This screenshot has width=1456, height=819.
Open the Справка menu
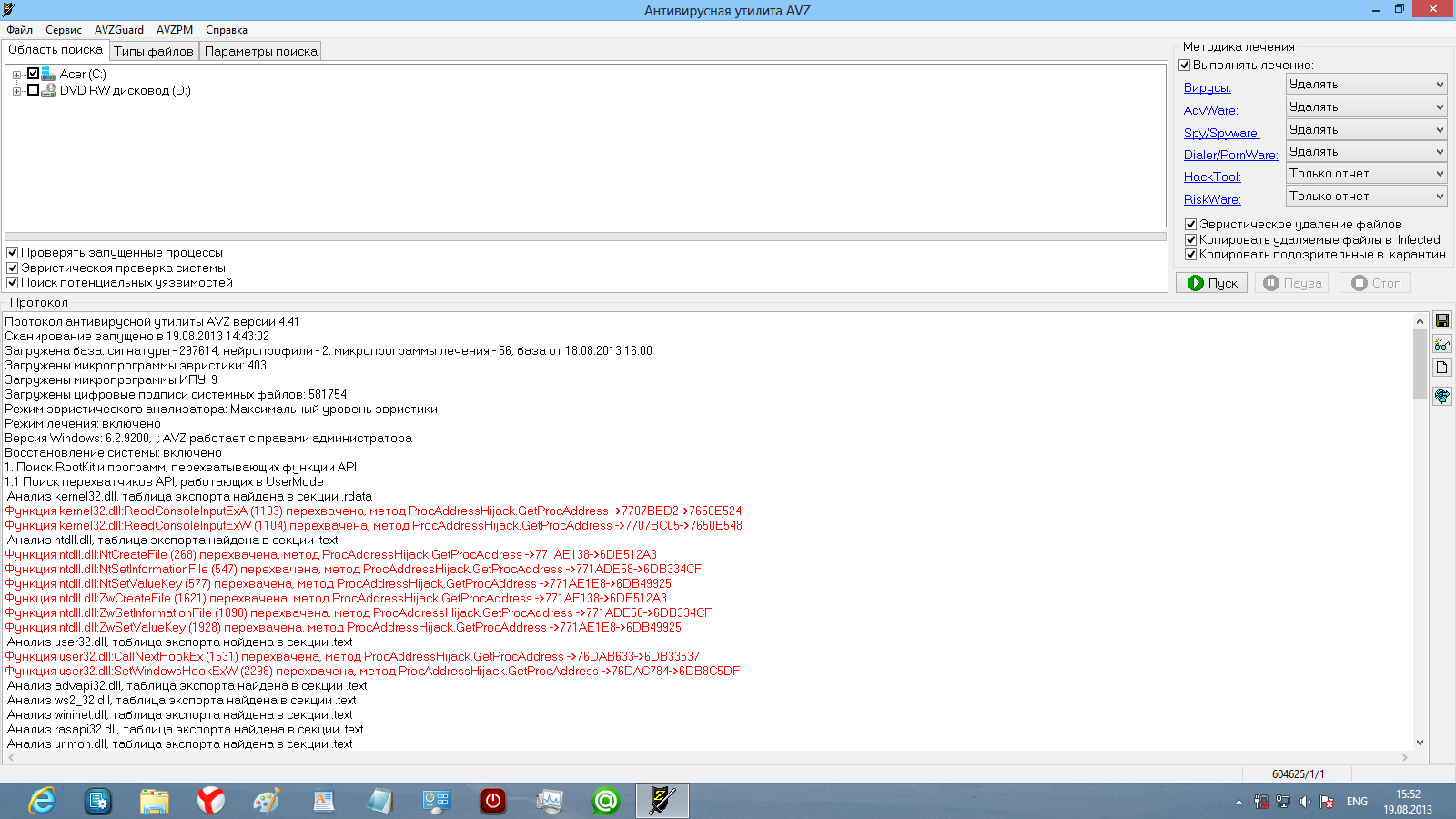[227, 30]
